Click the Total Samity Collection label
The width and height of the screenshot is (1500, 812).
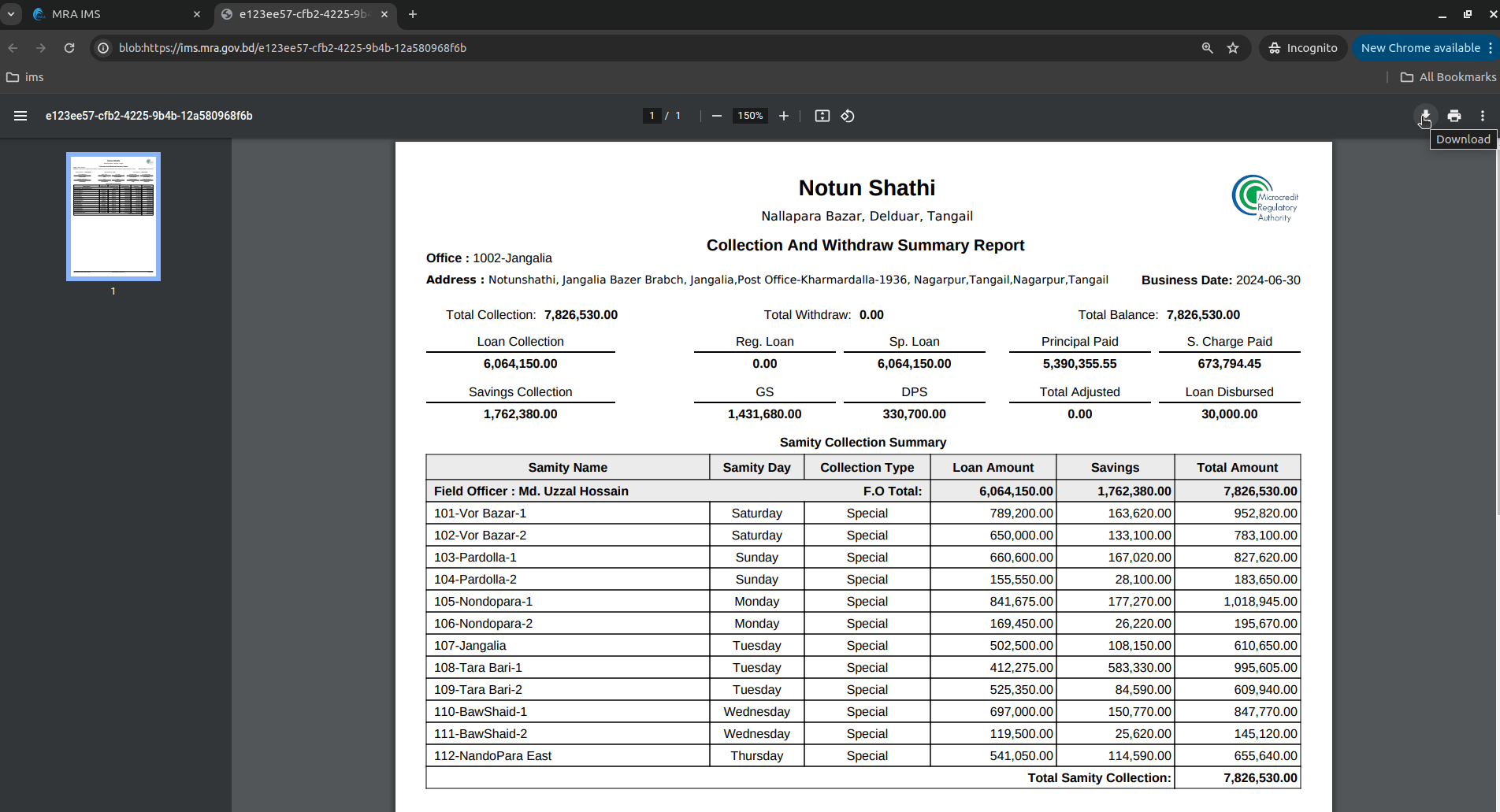click(x=1099, y=777)
